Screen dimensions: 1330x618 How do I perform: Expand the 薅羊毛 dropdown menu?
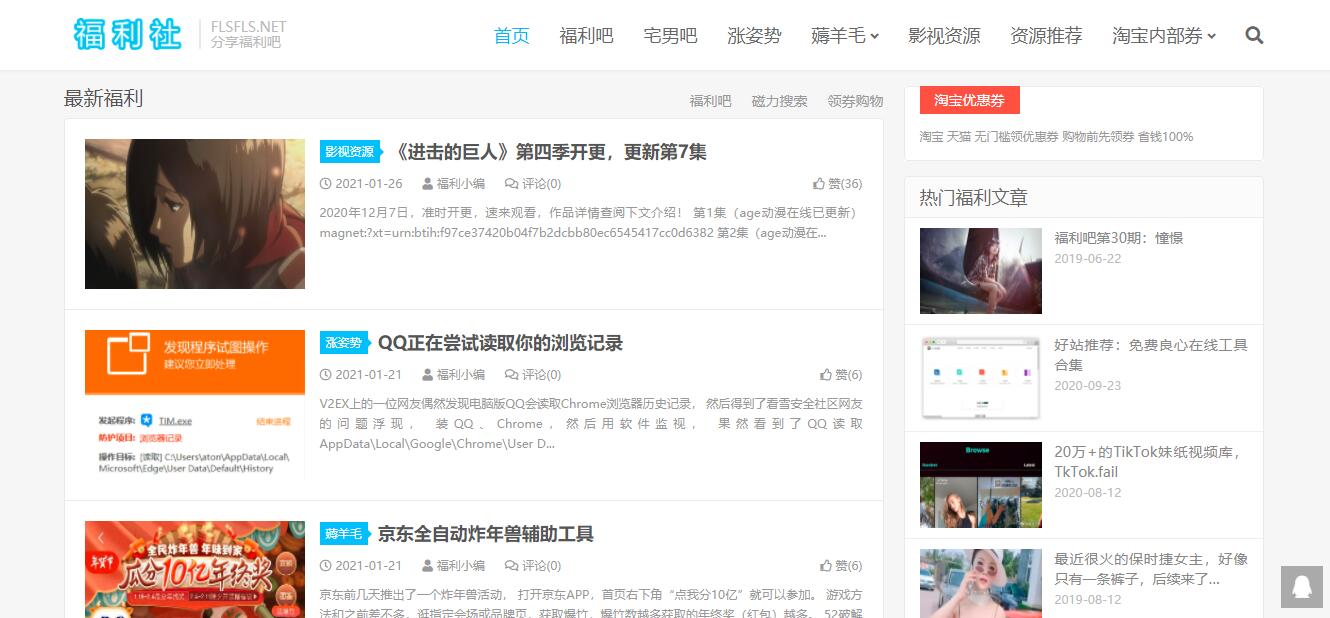845,36
